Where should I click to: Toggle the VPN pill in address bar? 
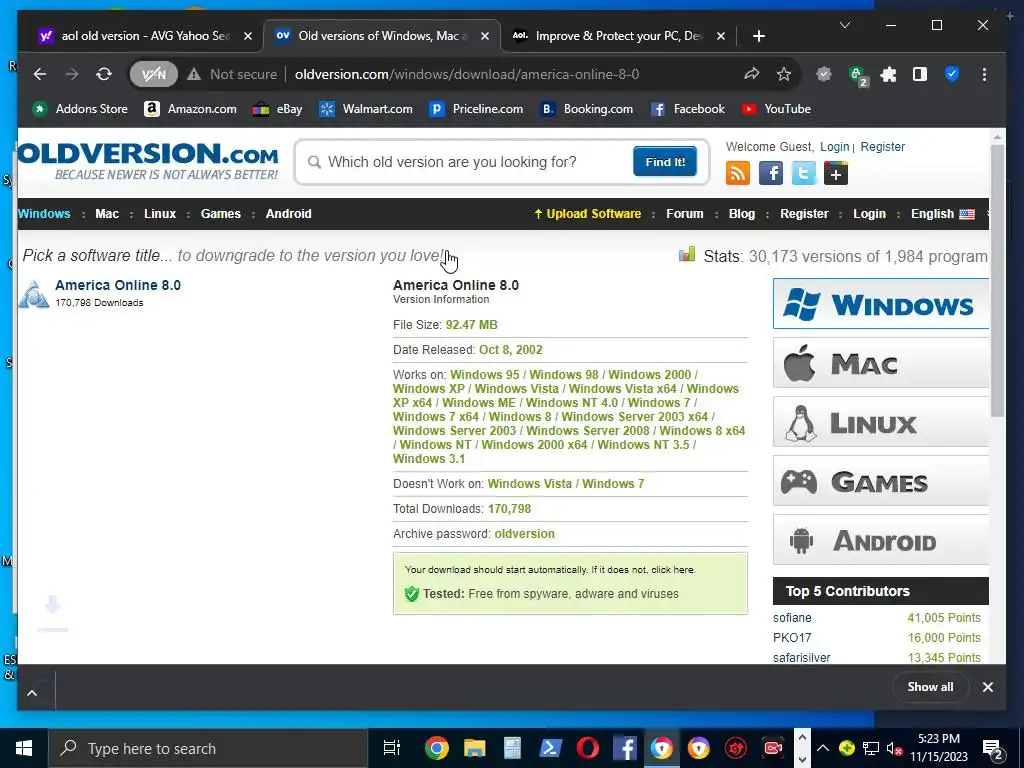(x=153, y=74)
